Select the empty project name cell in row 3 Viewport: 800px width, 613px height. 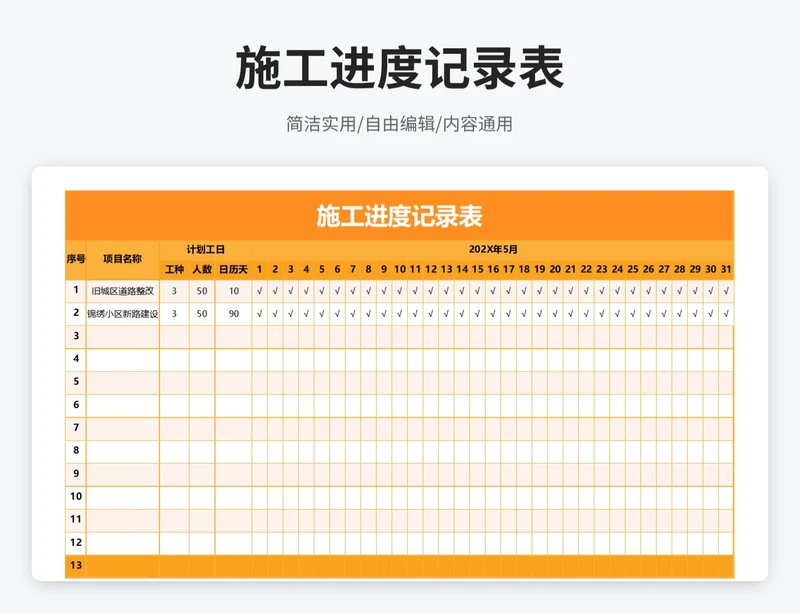123,336
